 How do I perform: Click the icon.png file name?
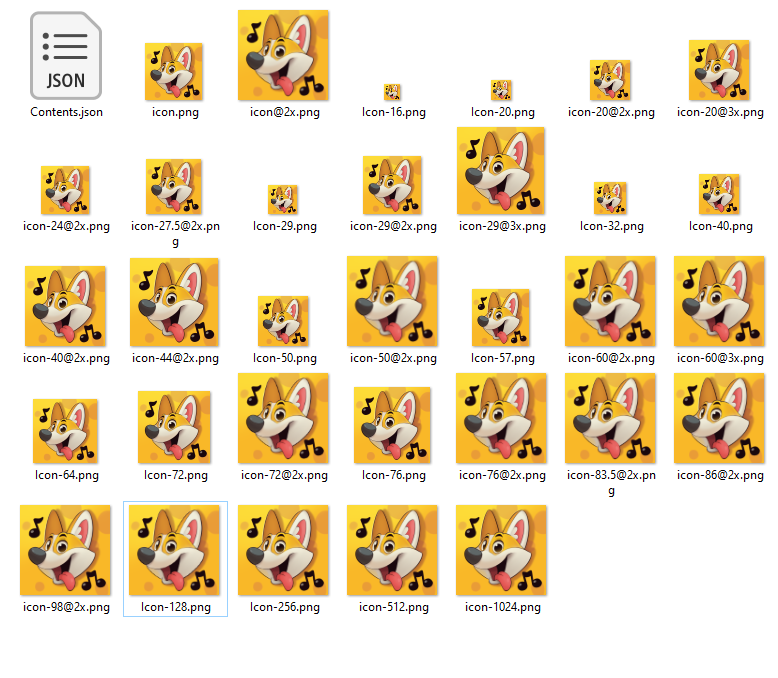coord(175,112)
